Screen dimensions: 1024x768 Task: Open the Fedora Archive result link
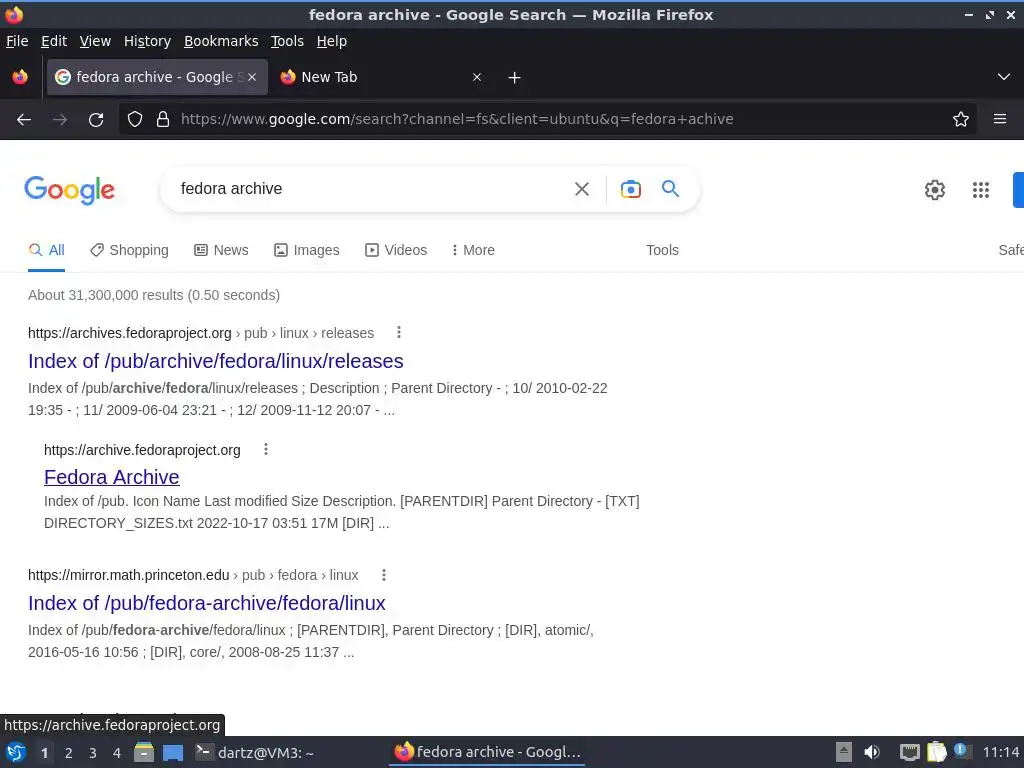coord(112,477)
